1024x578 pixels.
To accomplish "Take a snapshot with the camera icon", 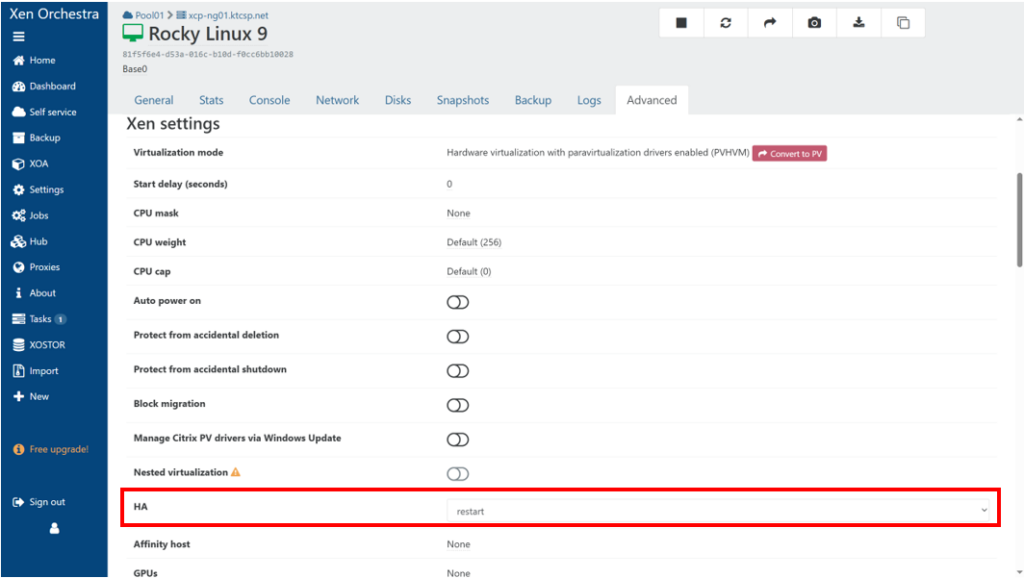I will 814,23.
